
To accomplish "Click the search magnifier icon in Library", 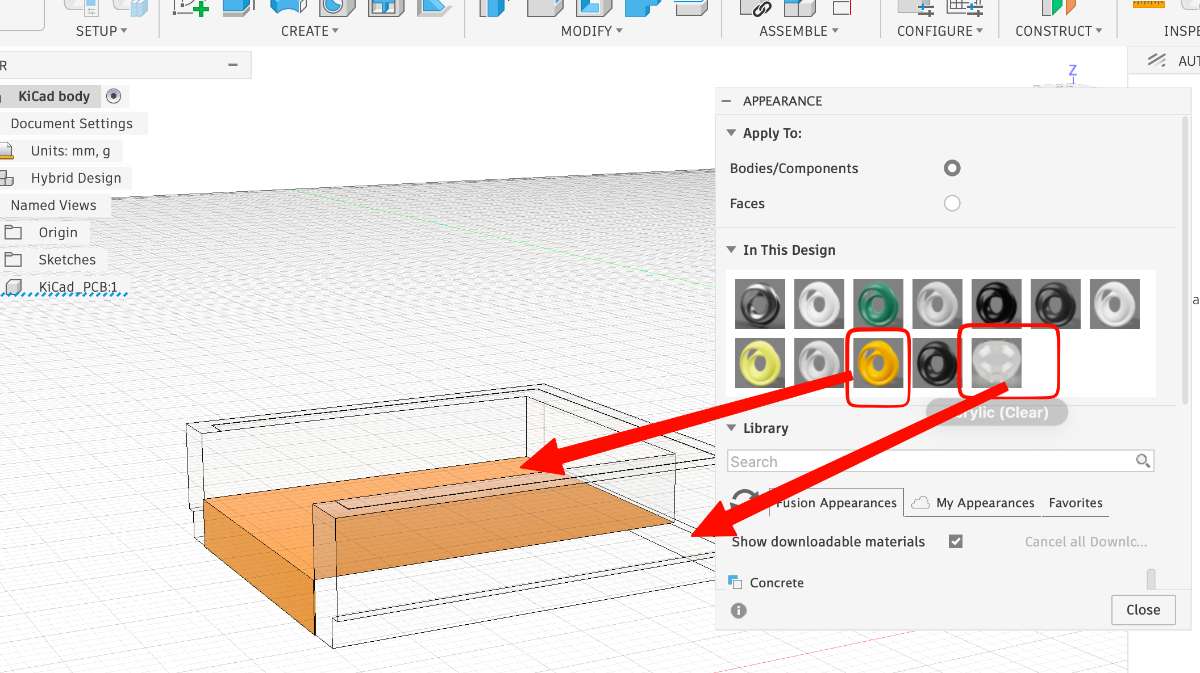I will 1143,461.
